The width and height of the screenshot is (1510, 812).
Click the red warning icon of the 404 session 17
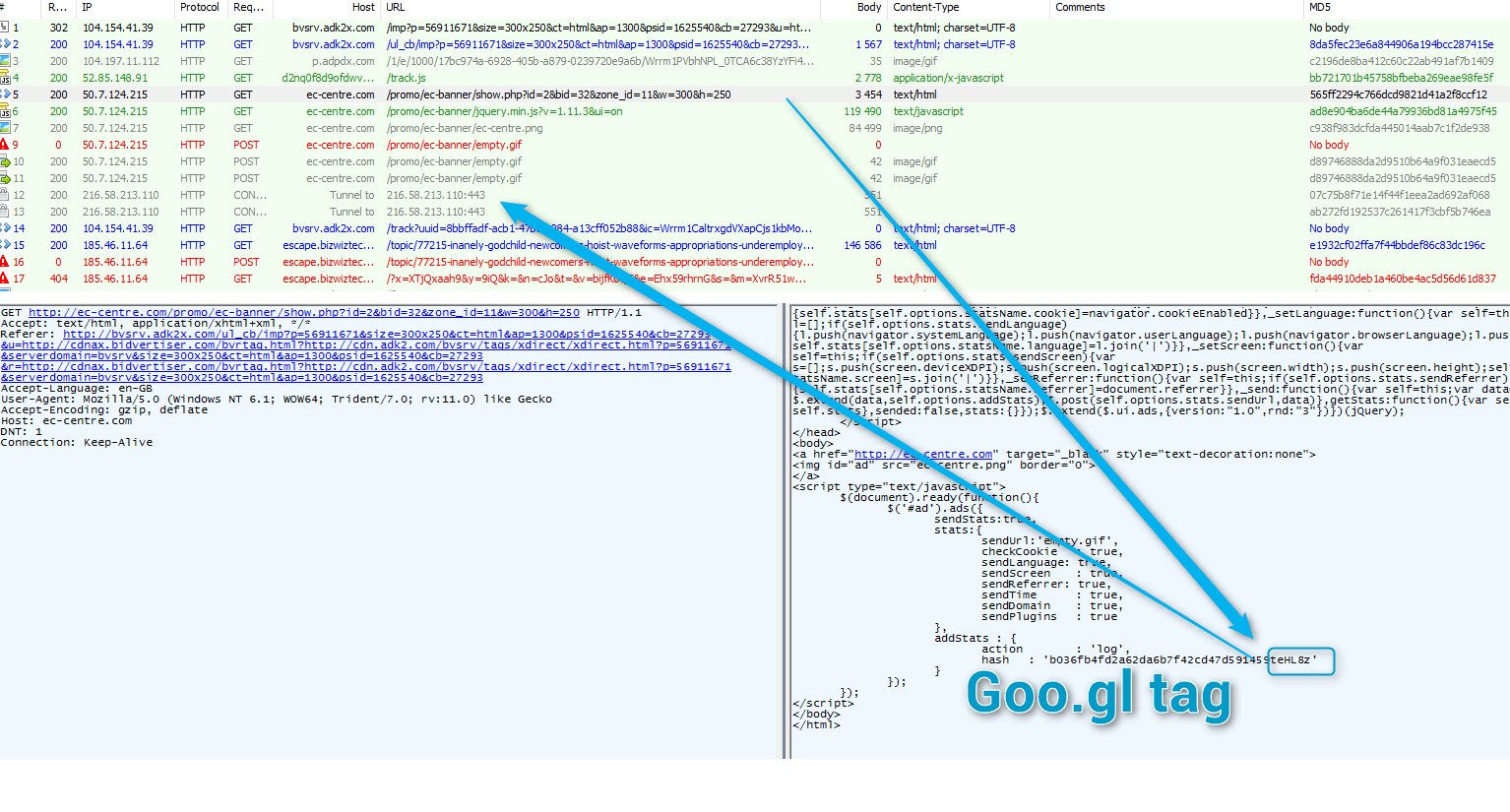click(5, 279)
